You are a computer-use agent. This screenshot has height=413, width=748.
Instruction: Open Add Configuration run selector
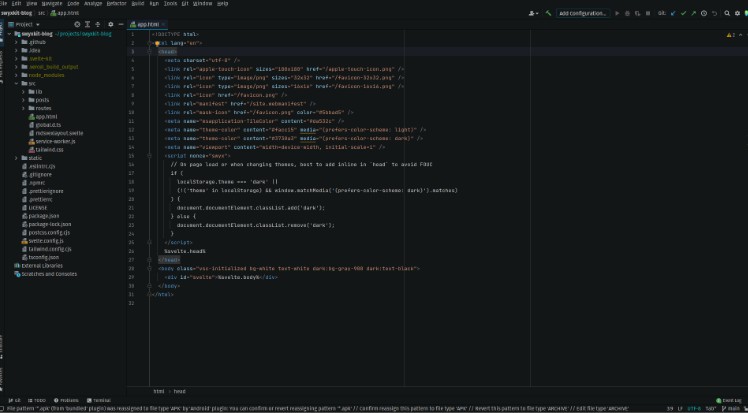[x=583, y=13]
